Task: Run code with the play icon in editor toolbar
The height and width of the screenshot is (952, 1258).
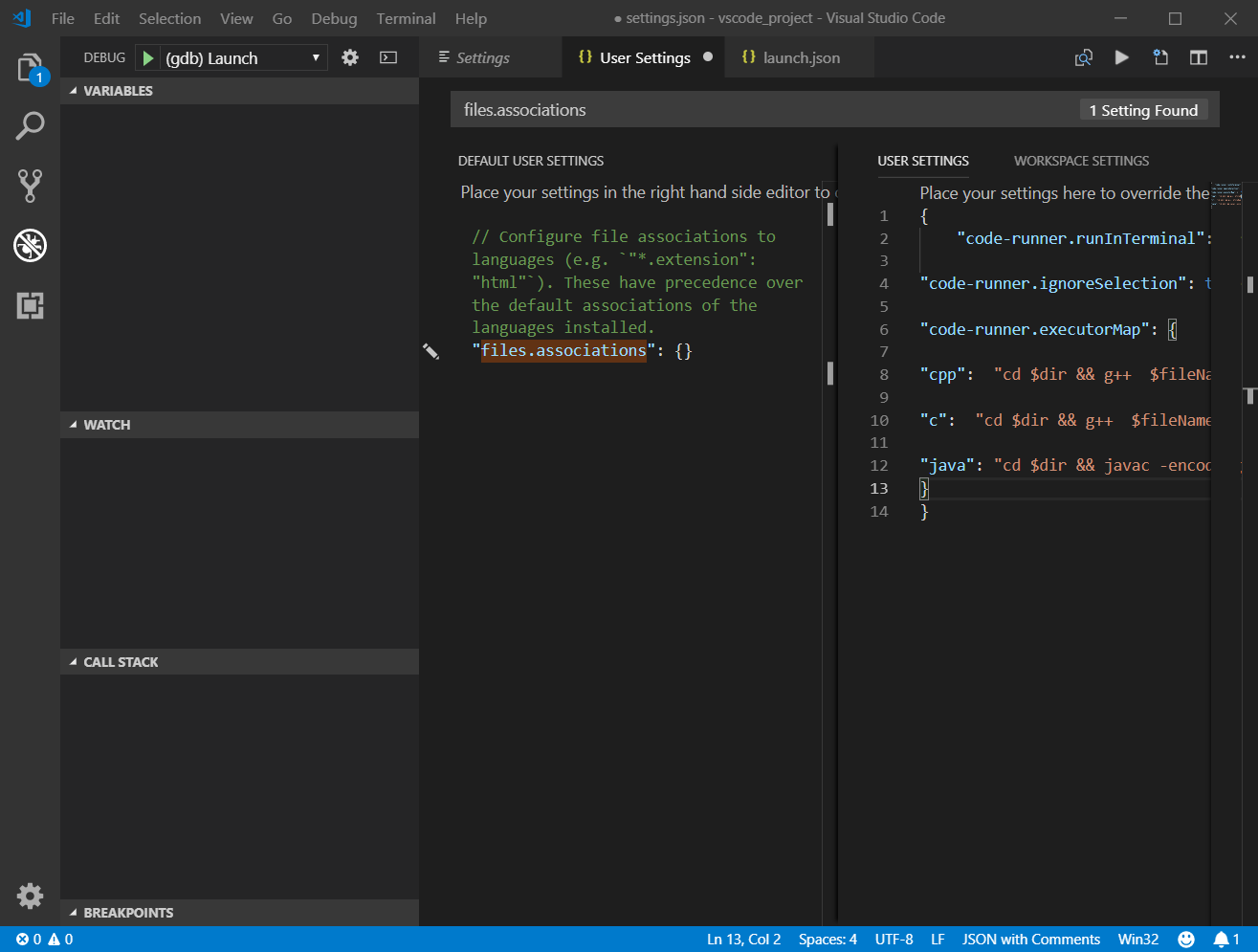Action: pos(1122,57)
